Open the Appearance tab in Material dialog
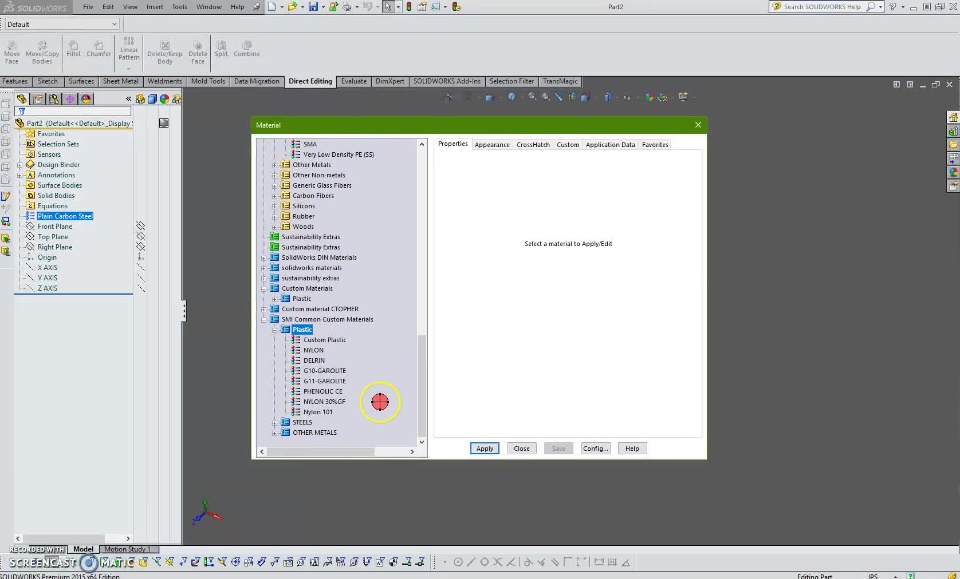960x579 pixels. (492, 144)
